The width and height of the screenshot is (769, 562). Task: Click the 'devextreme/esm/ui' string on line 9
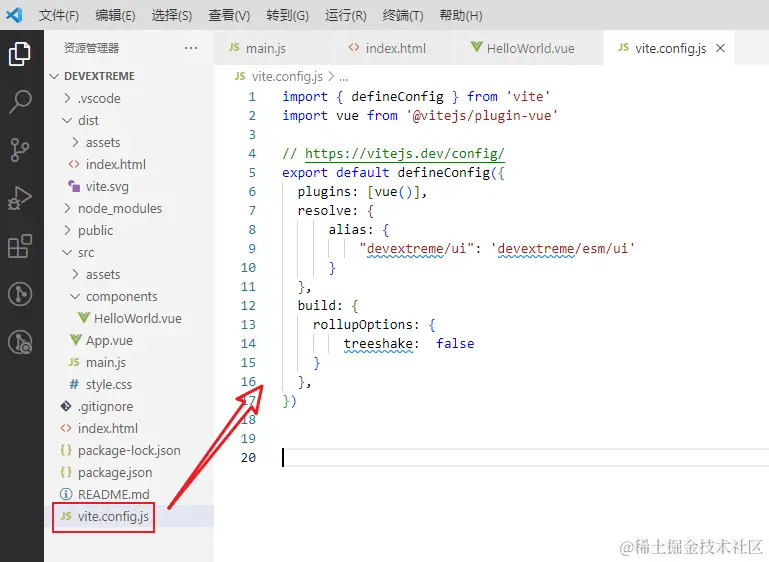coord(563,249)
